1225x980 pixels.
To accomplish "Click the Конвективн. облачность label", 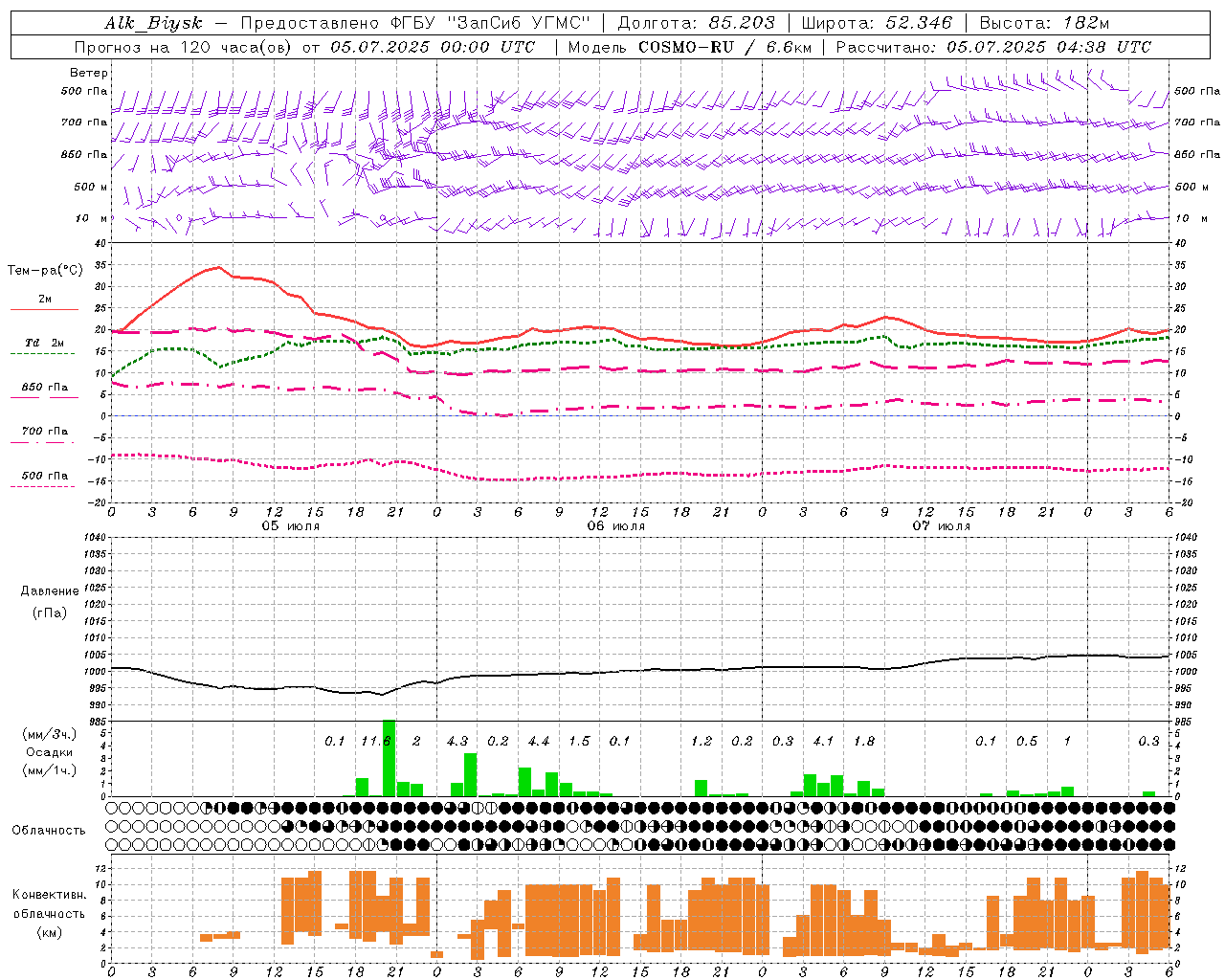I will [x=50, y=903].
